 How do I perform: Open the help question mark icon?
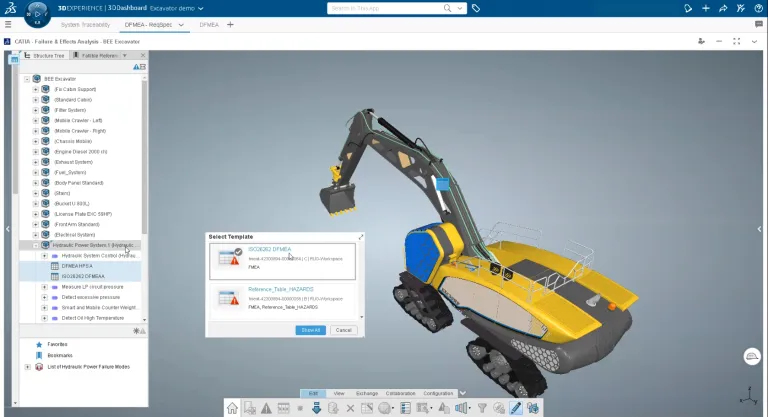pos(758,8)
